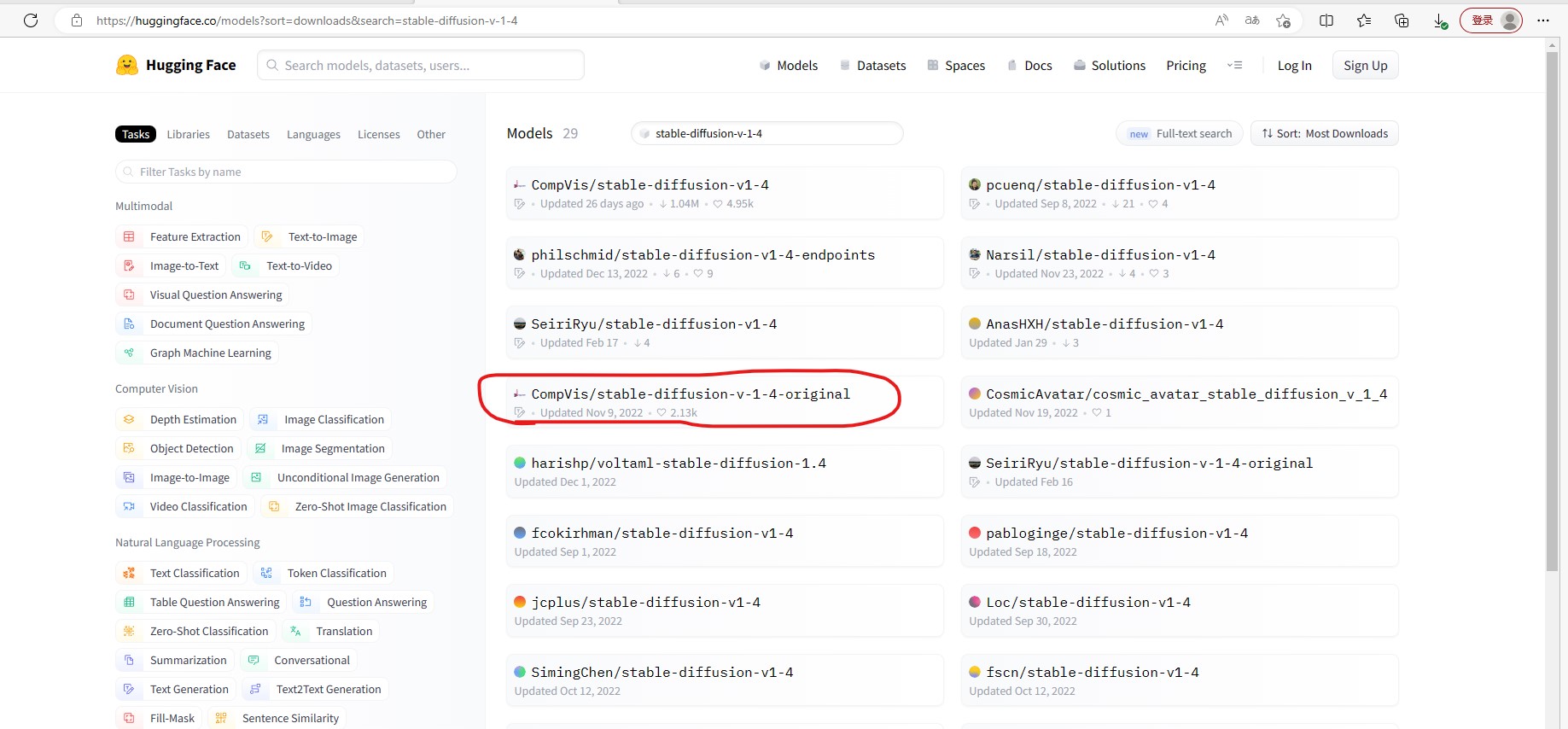Screen dimensions: 1568x729
Task: Filter by Image Classification task
Action: [321, 419]
